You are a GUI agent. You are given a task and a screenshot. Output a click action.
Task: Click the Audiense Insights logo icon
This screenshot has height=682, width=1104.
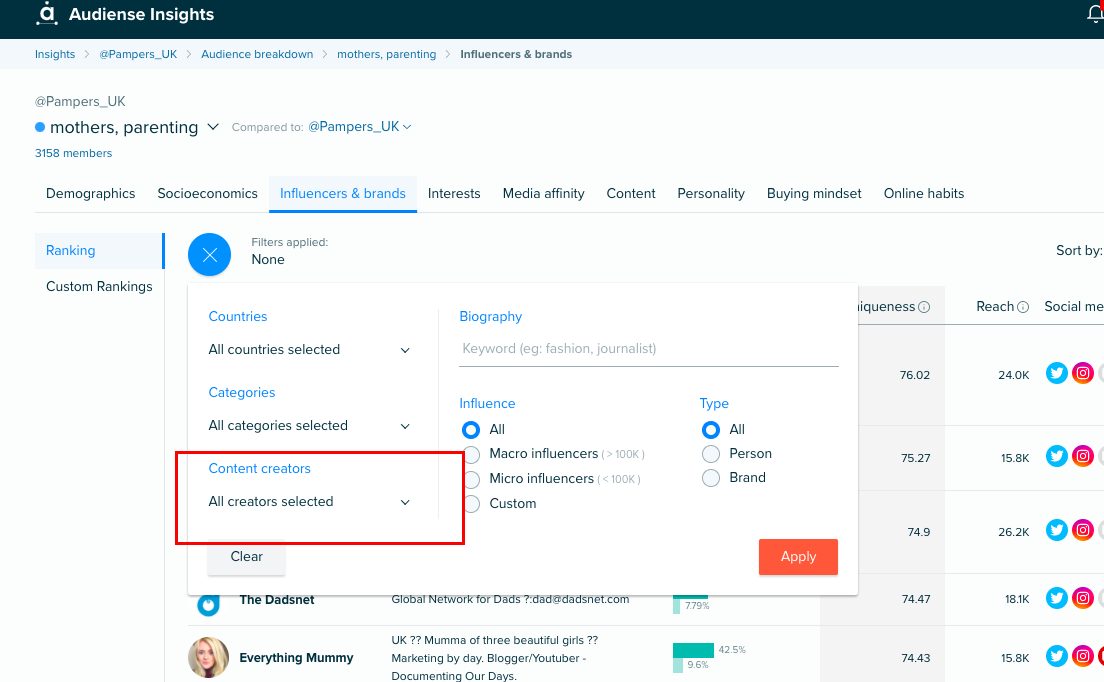click(46, 13)
